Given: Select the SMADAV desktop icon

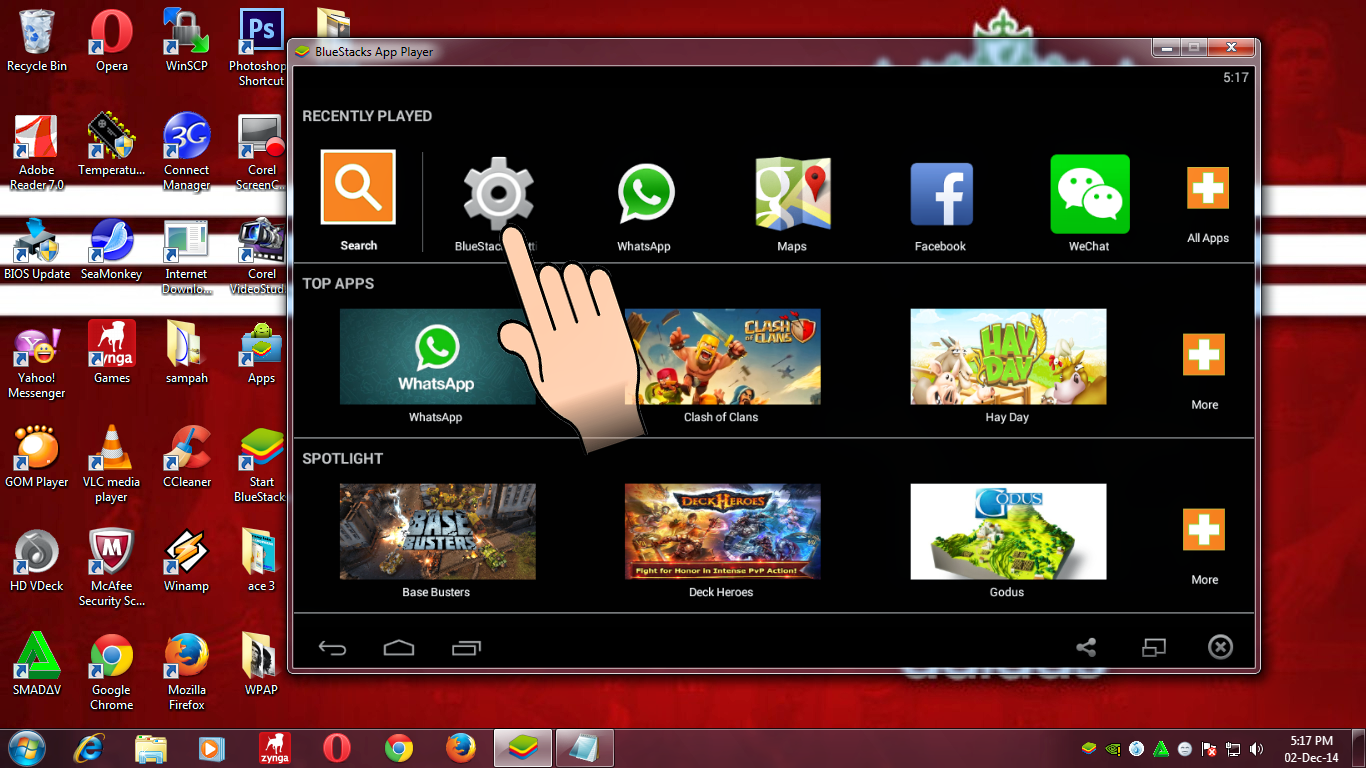Looking at the screenshot, I should (37, 664).
